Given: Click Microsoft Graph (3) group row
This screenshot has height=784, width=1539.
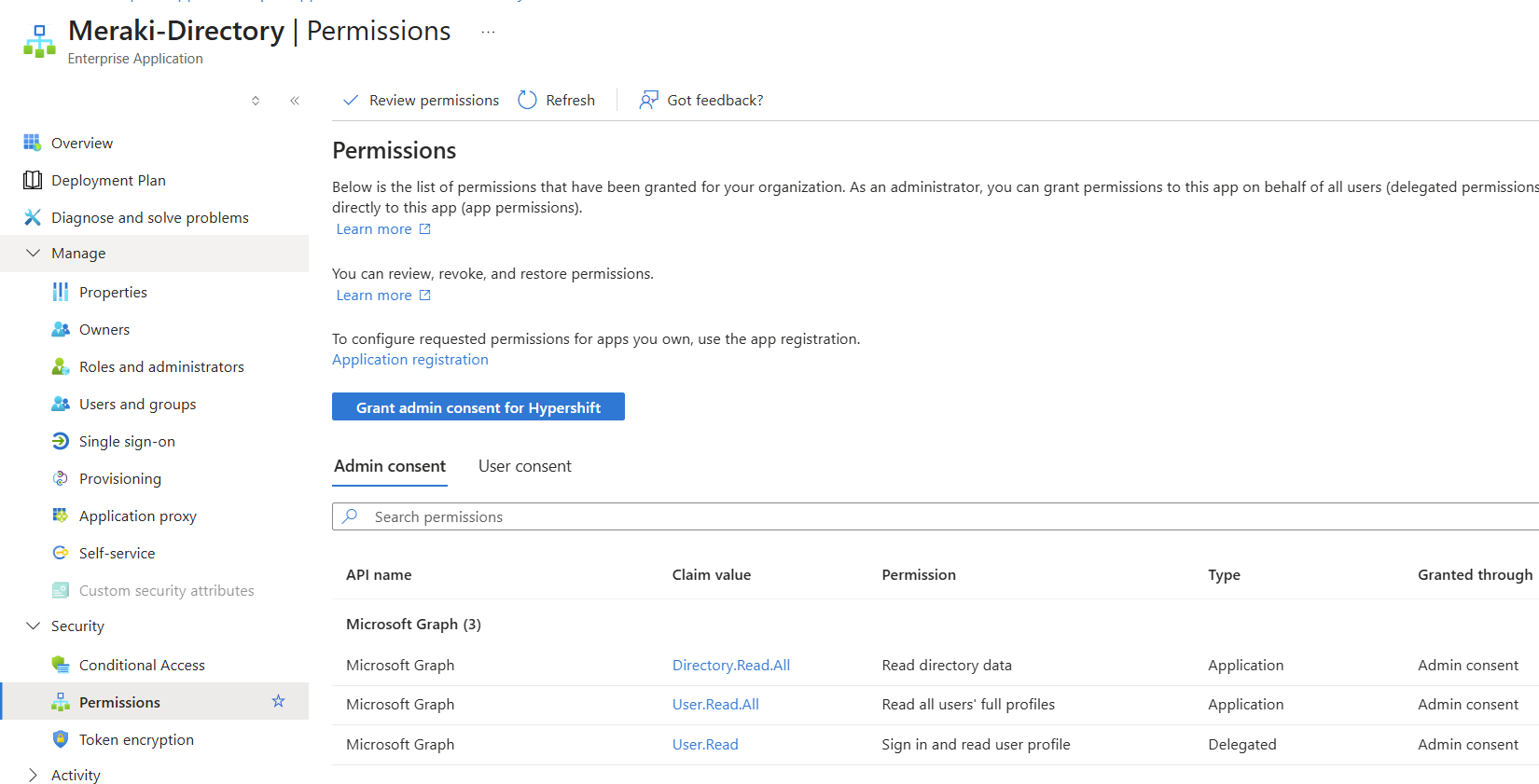Looking at the screenshot, I should tap(936, 625).
